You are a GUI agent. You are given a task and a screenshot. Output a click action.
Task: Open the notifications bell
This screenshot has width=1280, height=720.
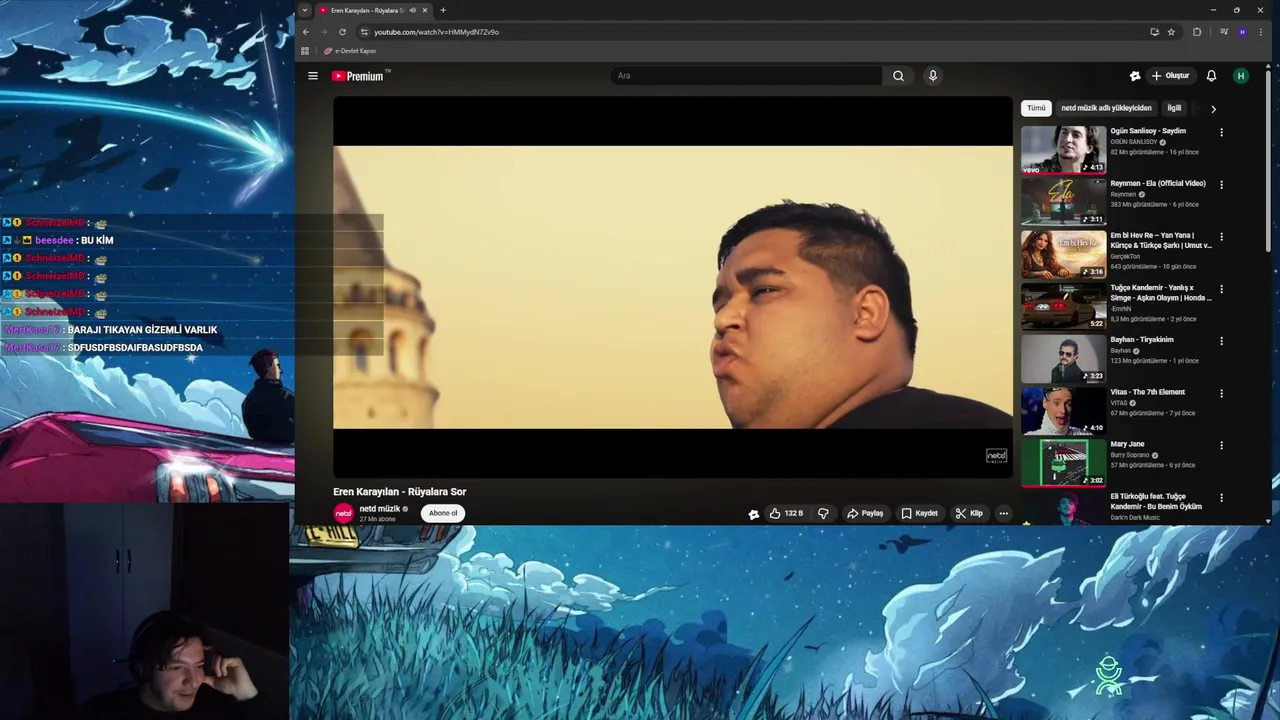coord(1211,76)
